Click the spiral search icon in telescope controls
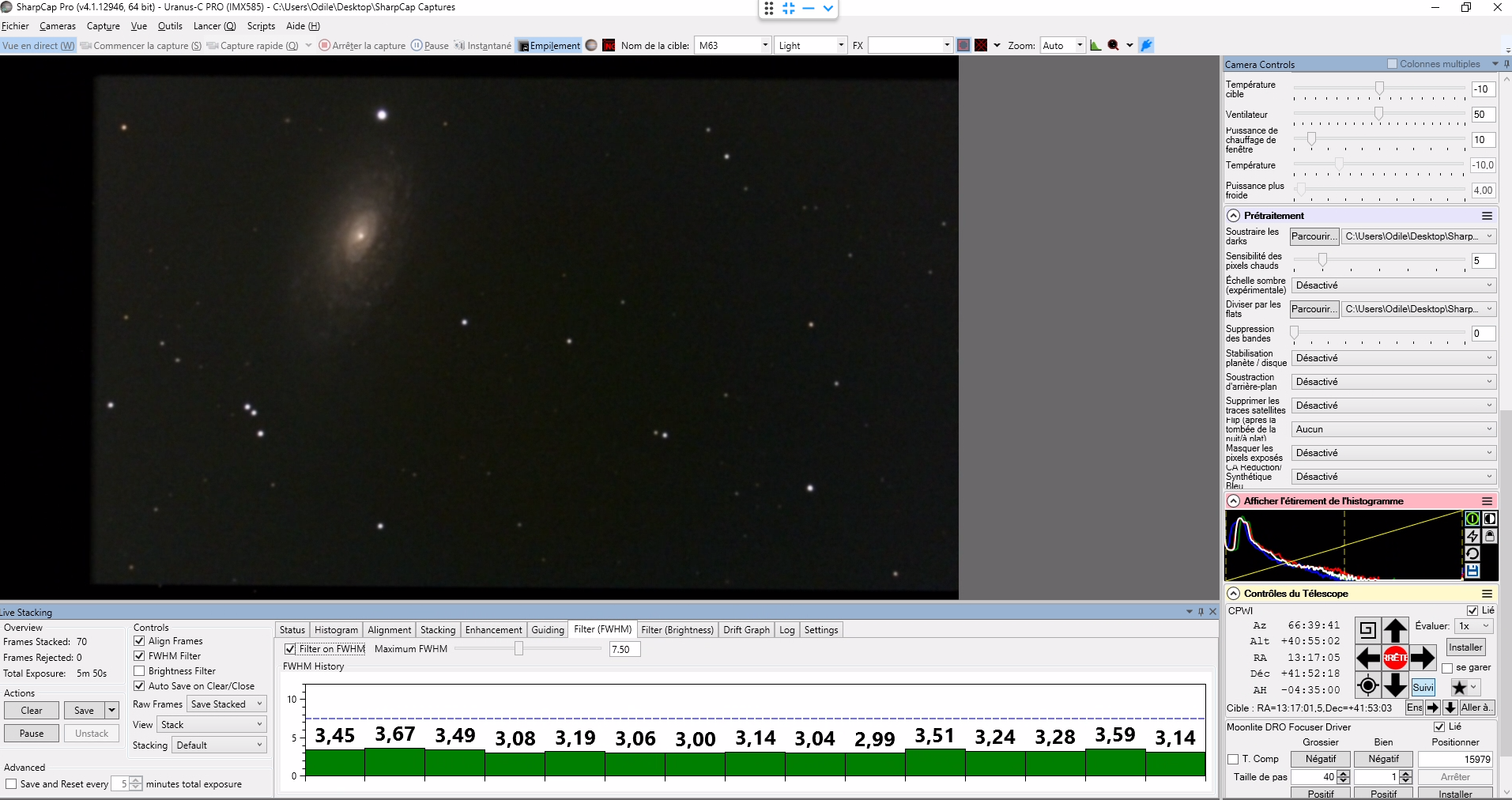This screenshot has height=800, width=1512. coord(1368,630)
